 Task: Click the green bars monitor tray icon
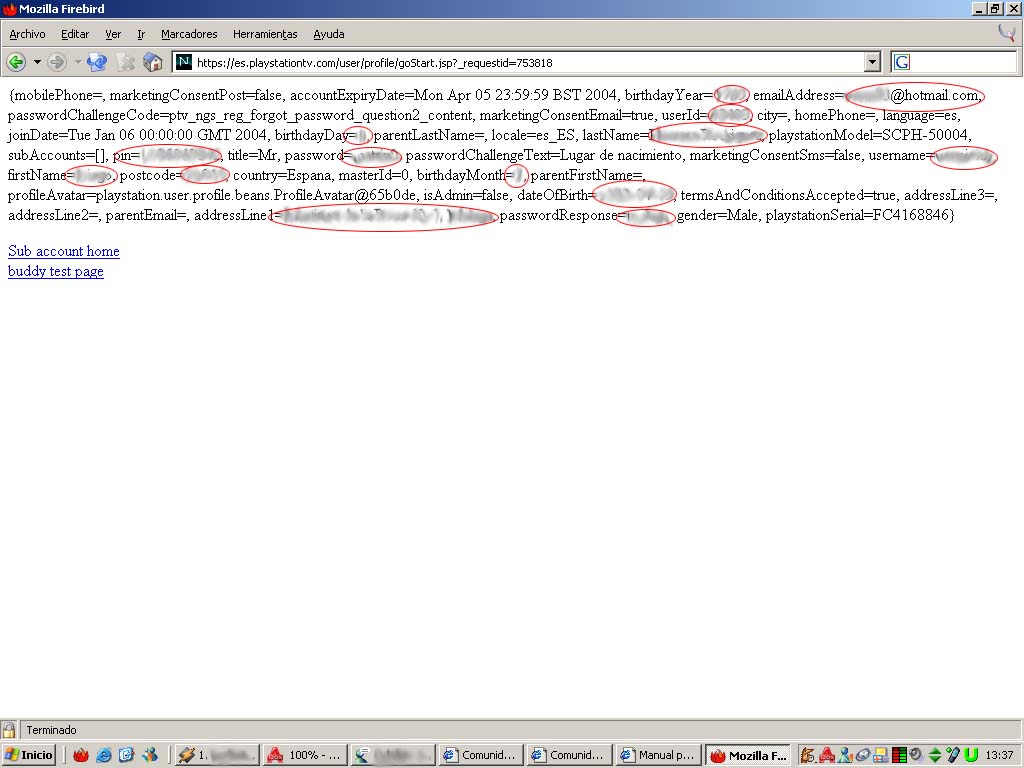pyautogui.click(x=899, y=756)
